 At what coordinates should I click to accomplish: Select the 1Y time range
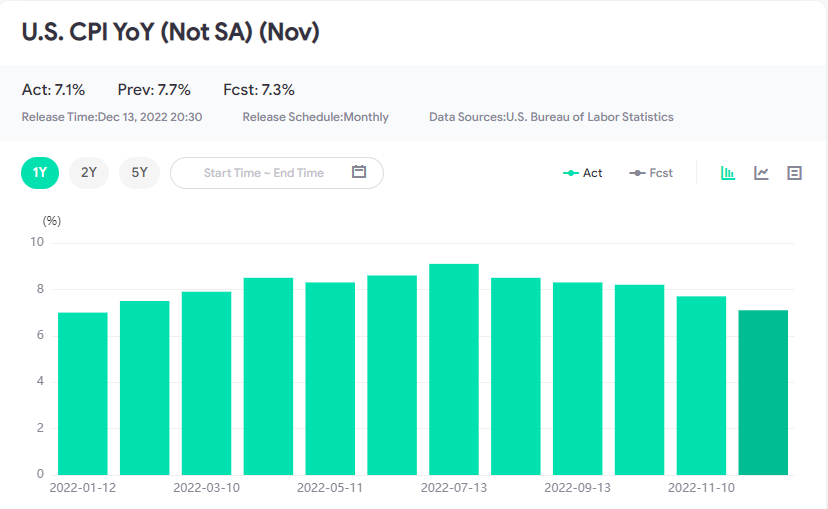40,172
